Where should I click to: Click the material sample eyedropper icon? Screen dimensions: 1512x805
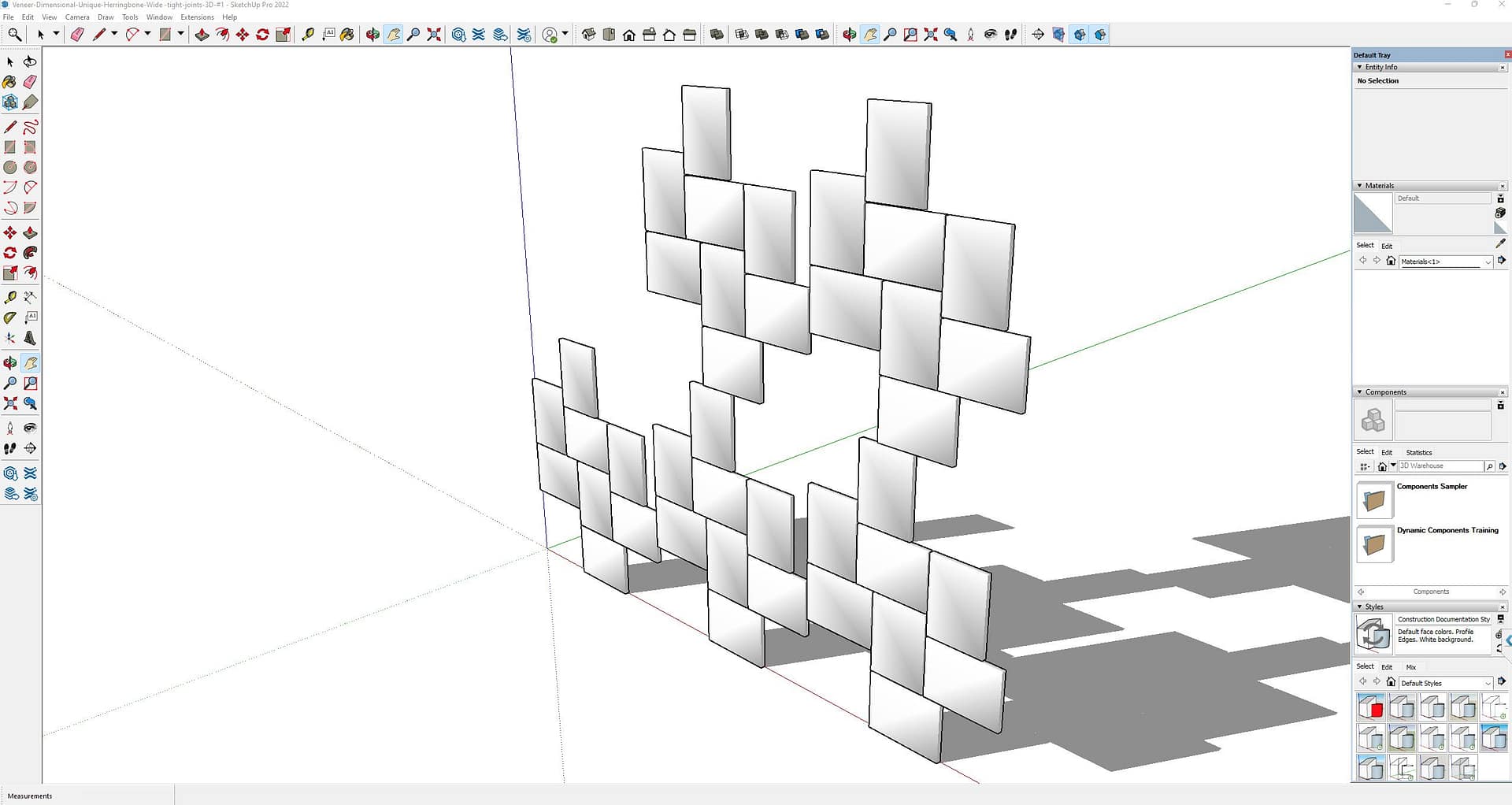tap(1500, 244)
